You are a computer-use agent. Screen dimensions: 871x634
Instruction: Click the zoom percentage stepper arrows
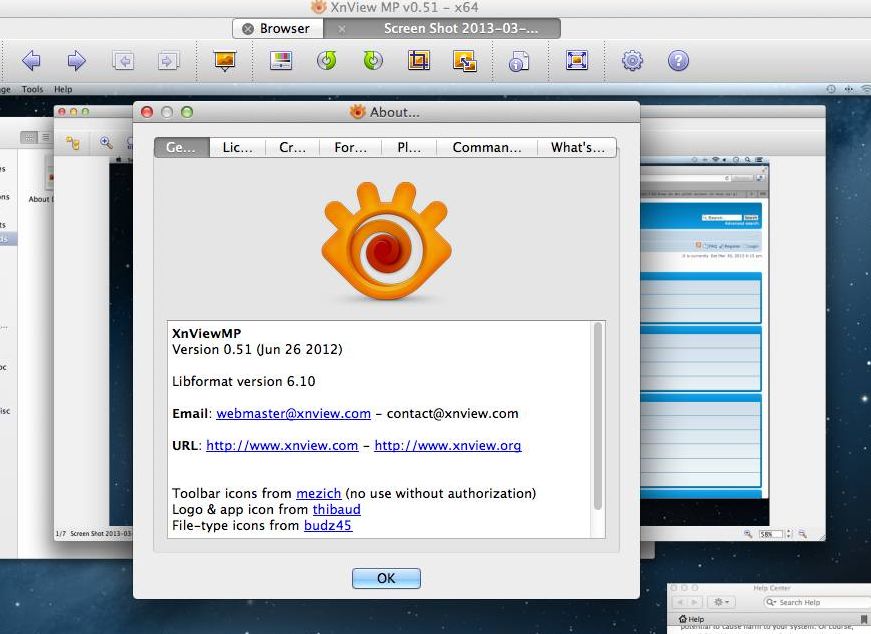point(789,534)
